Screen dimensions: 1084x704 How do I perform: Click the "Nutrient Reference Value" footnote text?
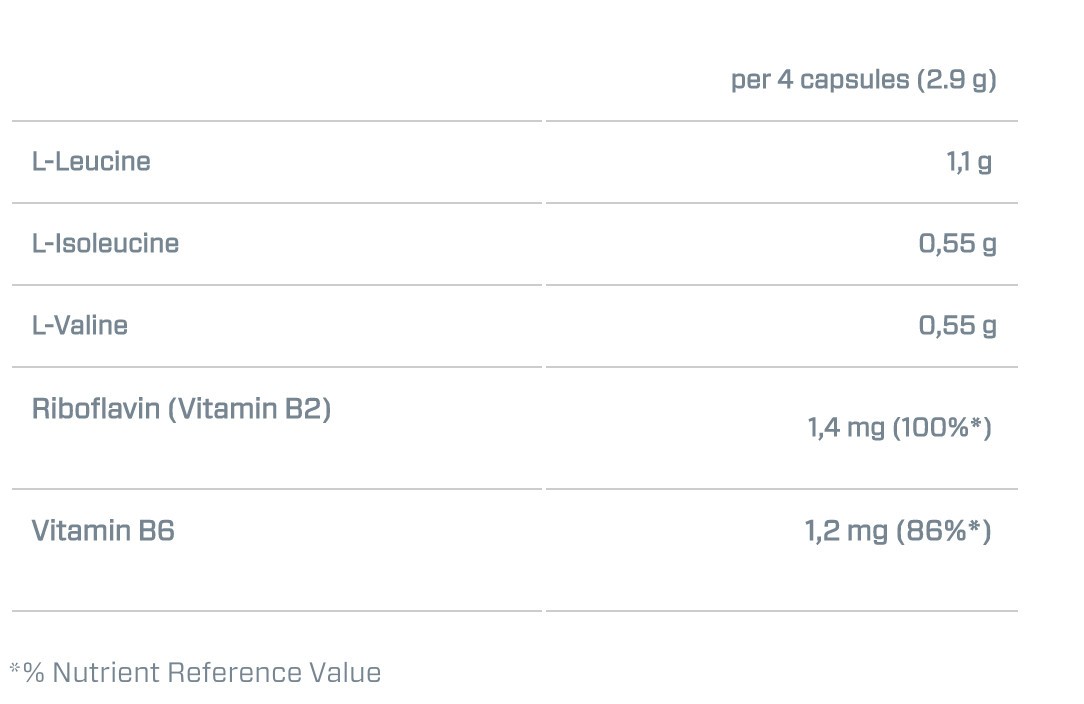click(x=216, y=673)
